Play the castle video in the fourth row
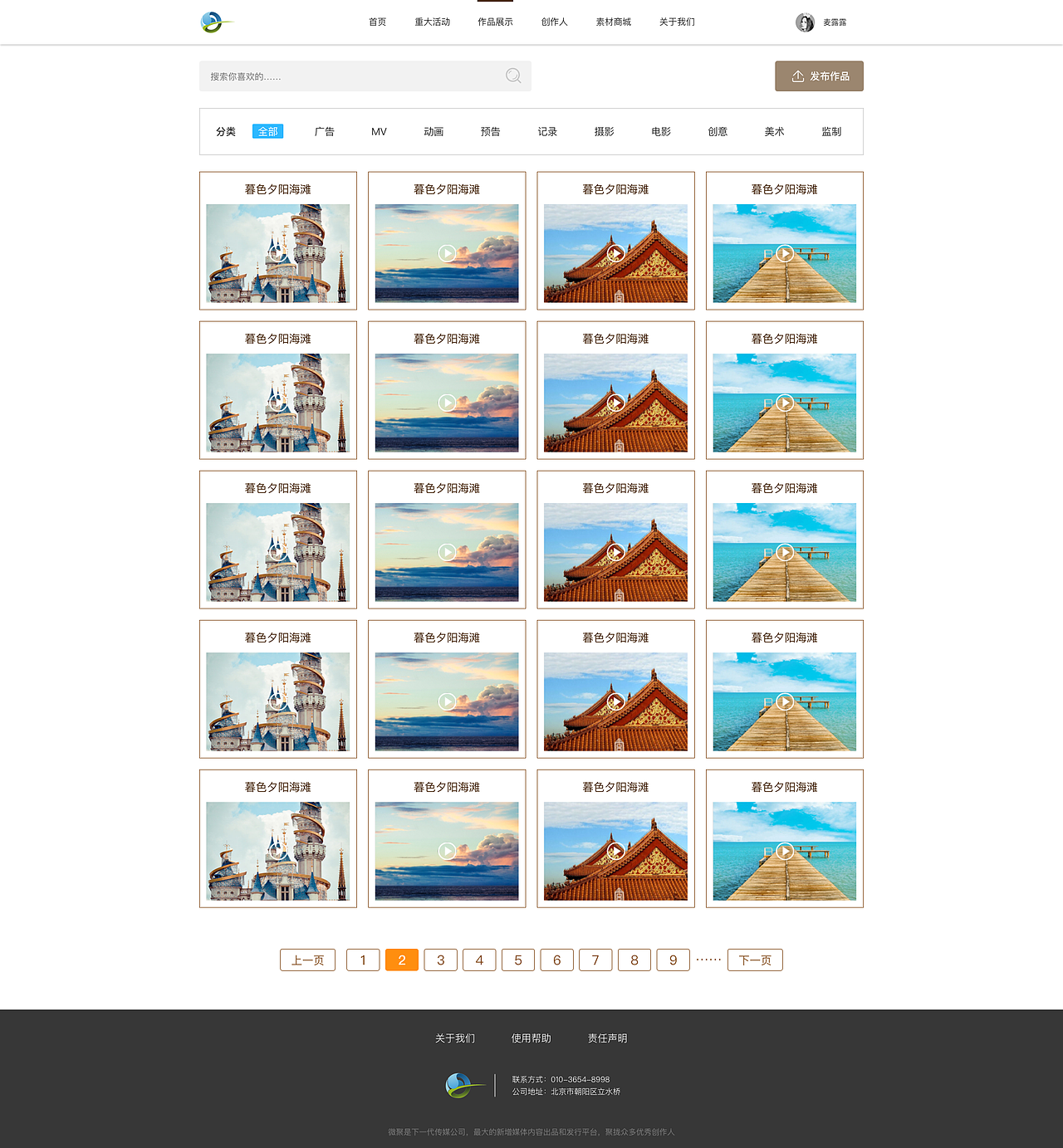The width and height of the screenshot is (1063, 1148). click(278, 701)
